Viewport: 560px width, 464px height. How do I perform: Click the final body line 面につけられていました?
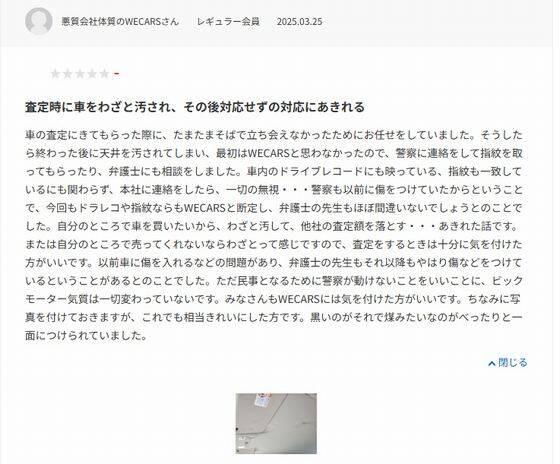pos(86,335)
